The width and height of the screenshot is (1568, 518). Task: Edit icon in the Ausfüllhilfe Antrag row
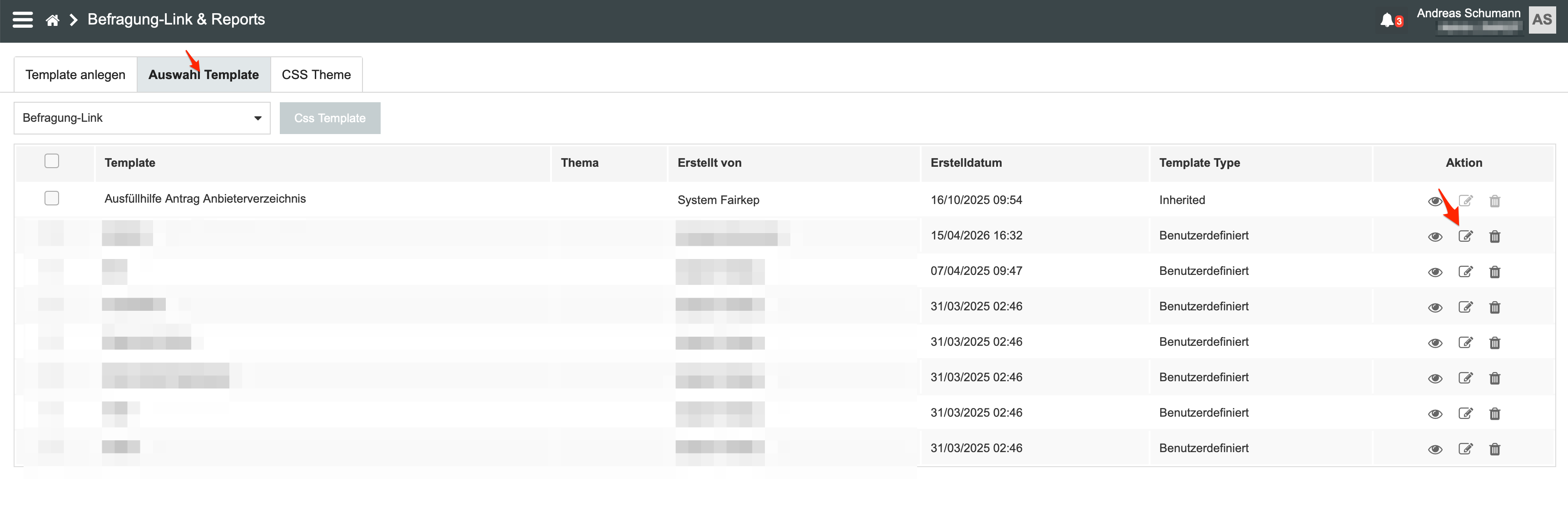click(1465, 201)
